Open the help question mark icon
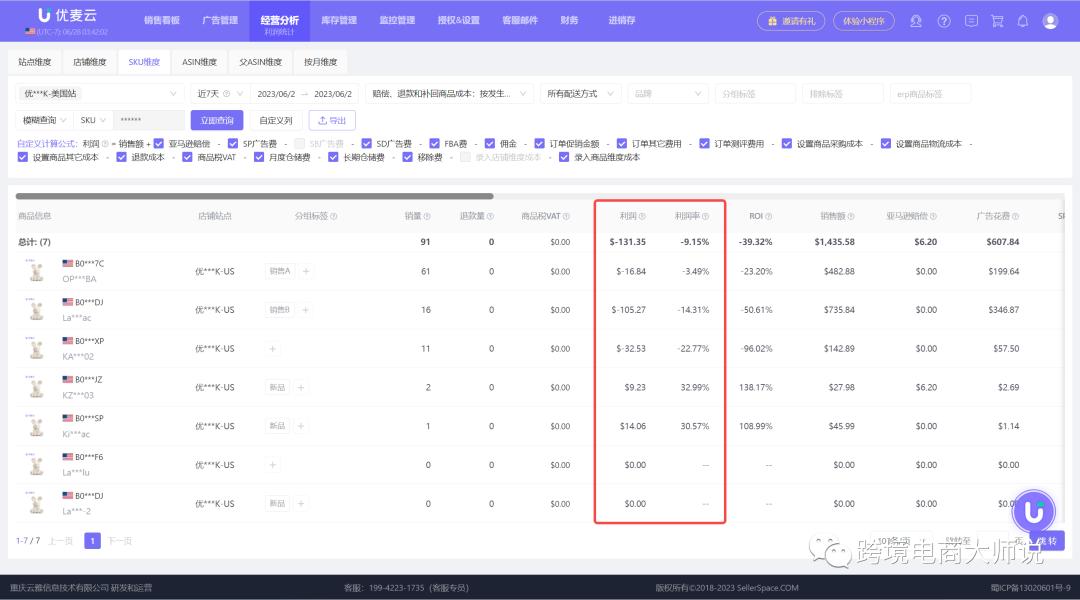Screen dimensions: 1080x600 pyautogui.click(x=944, y=21)
